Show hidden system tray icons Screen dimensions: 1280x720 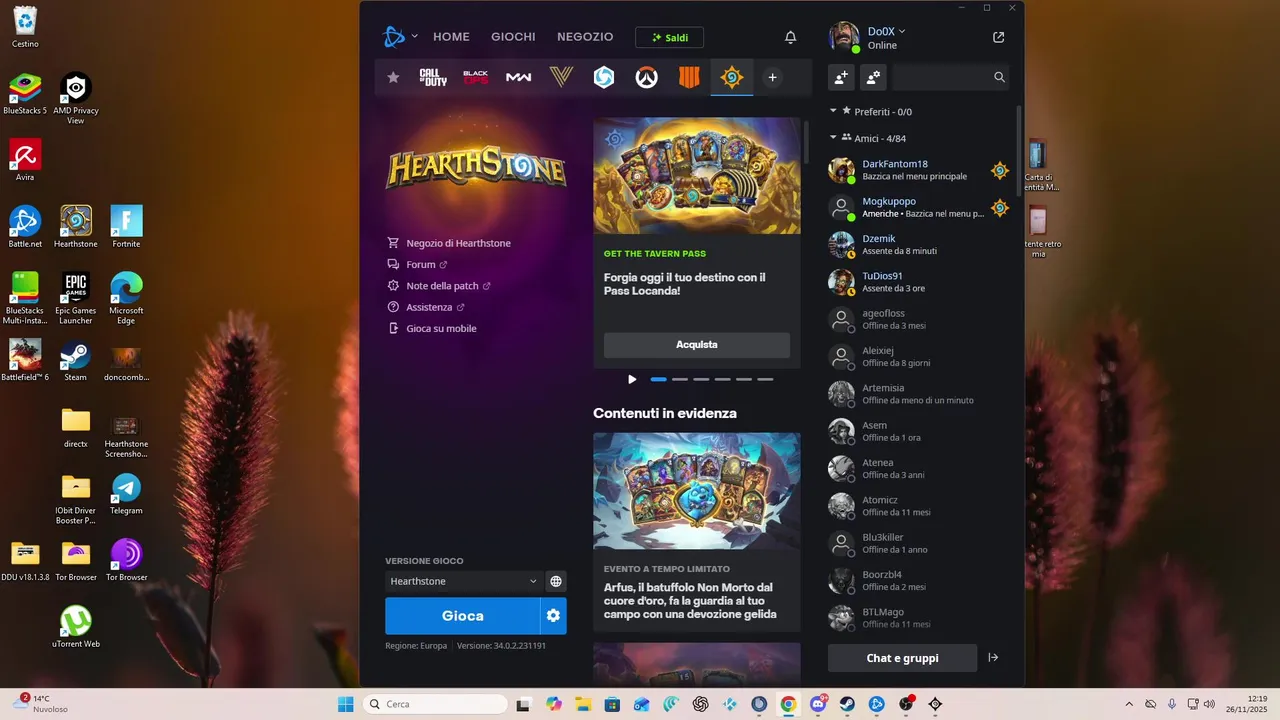click(1129, 704)
